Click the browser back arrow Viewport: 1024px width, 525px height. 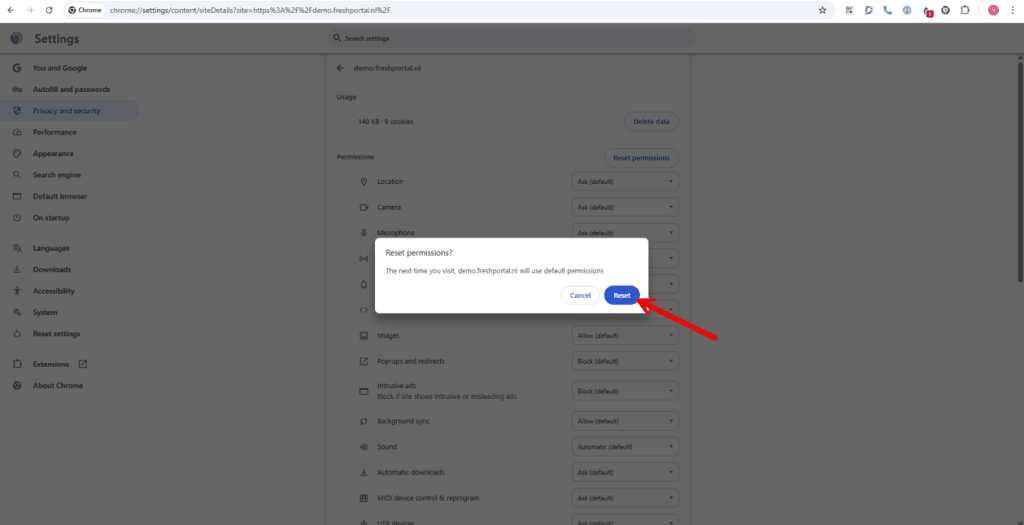(x=10, y=10)
